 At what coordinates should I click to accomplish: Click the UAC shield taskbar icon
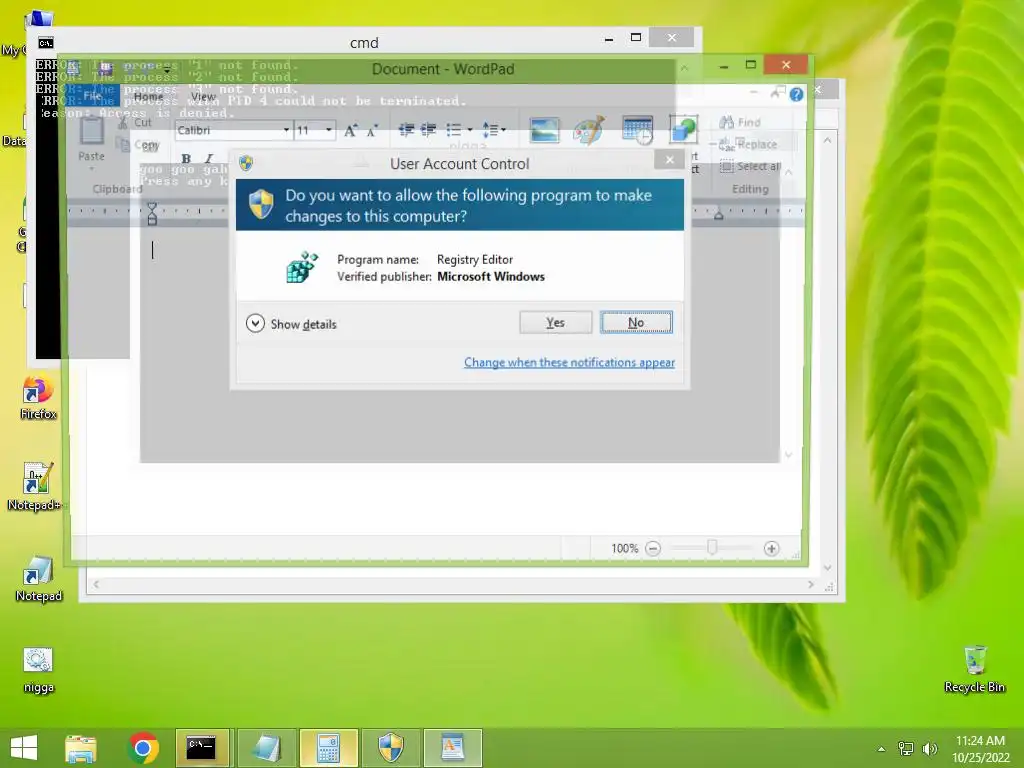(391, 748)
